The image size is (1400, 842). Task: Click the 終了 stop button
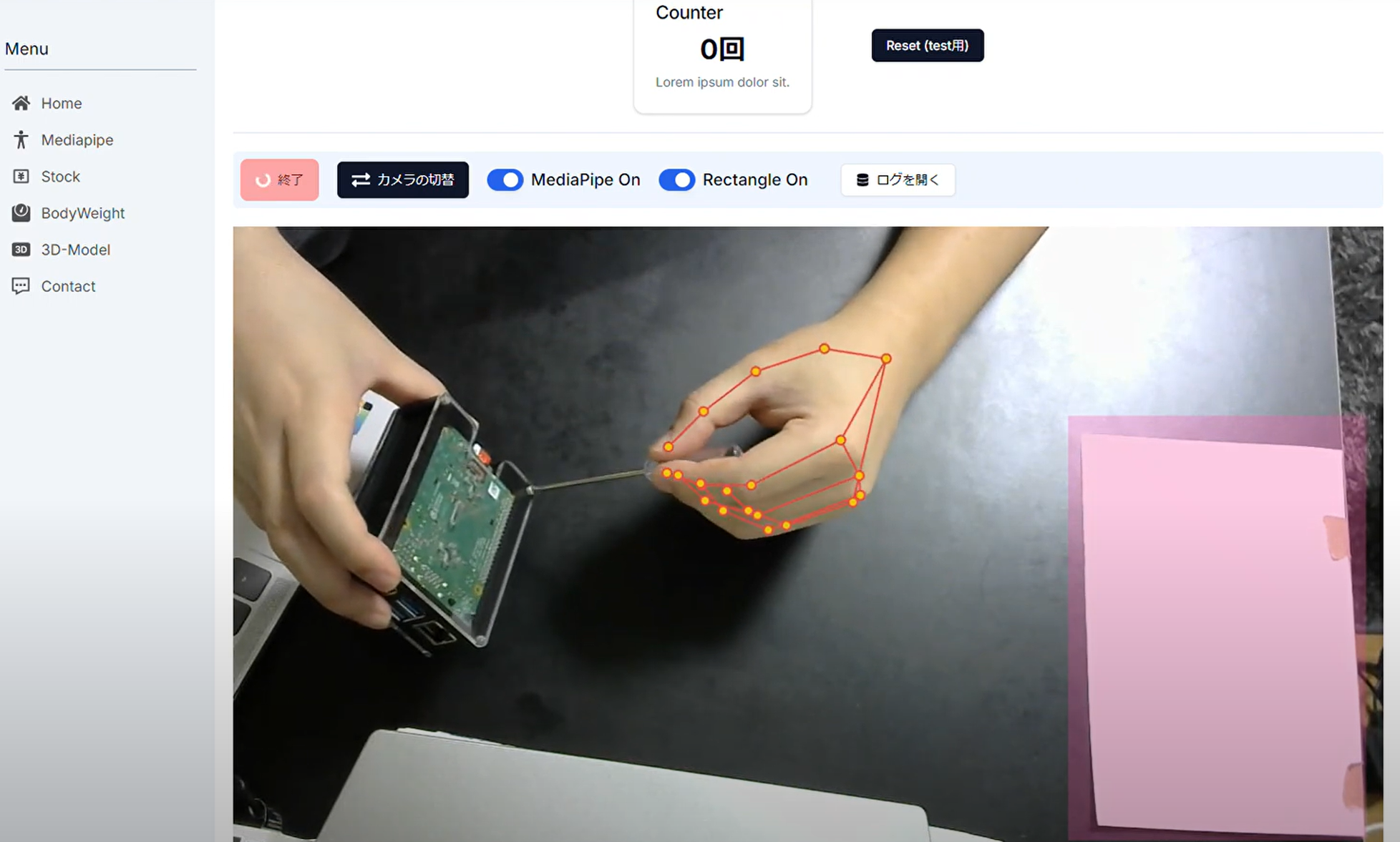281,179
